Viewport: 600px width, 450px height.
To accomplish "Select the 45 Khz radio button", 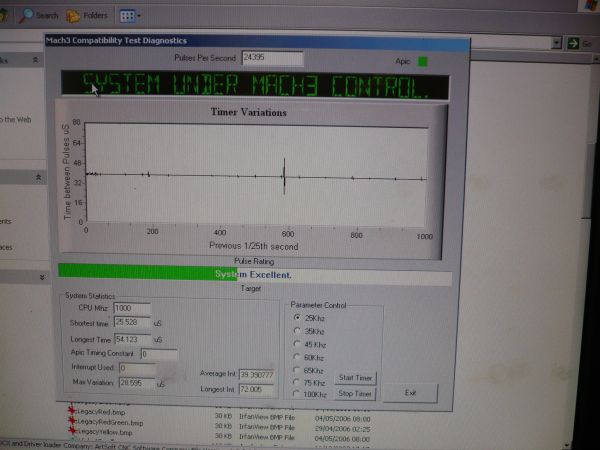I will pyautogui.click(x=297, y=344).
